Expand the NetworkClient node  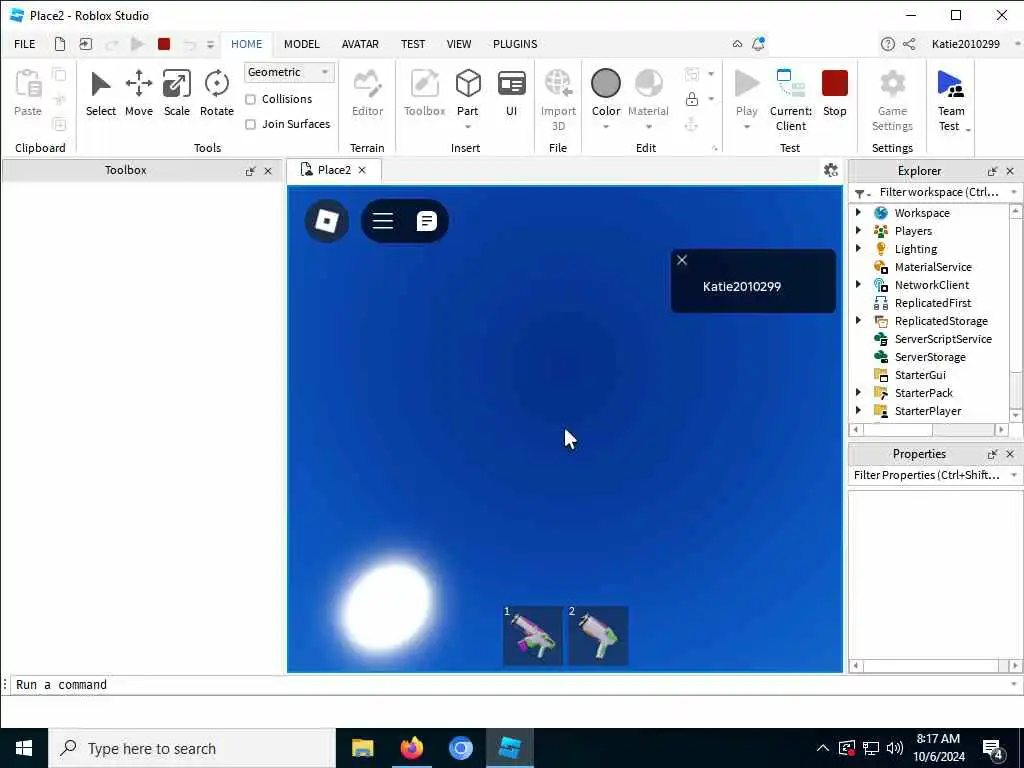click(858, 284)
